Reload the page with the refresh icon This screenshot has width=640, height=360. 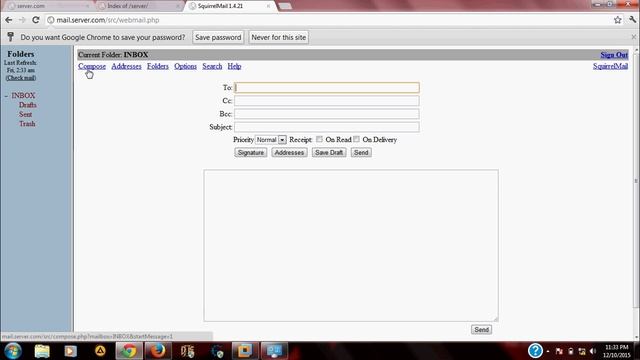click(x=36, y=20)
